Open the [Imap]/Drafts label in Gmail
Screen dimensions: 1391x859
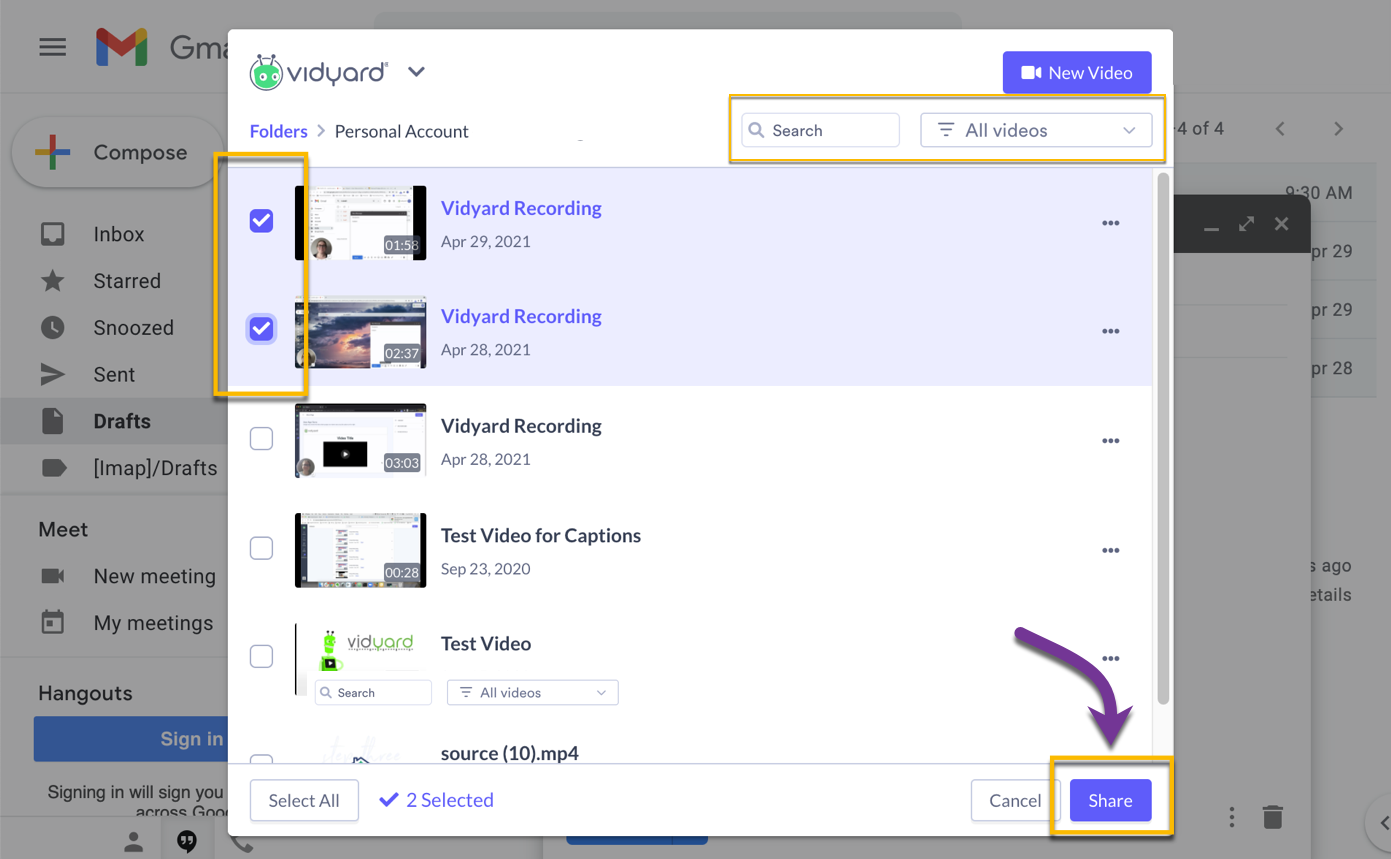point(155,468)
